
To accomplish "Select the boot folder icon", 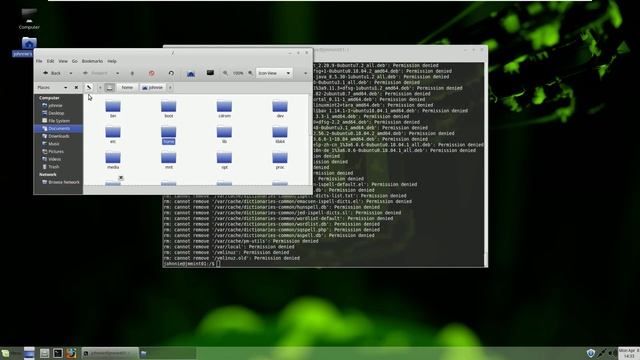I will 169,107.
